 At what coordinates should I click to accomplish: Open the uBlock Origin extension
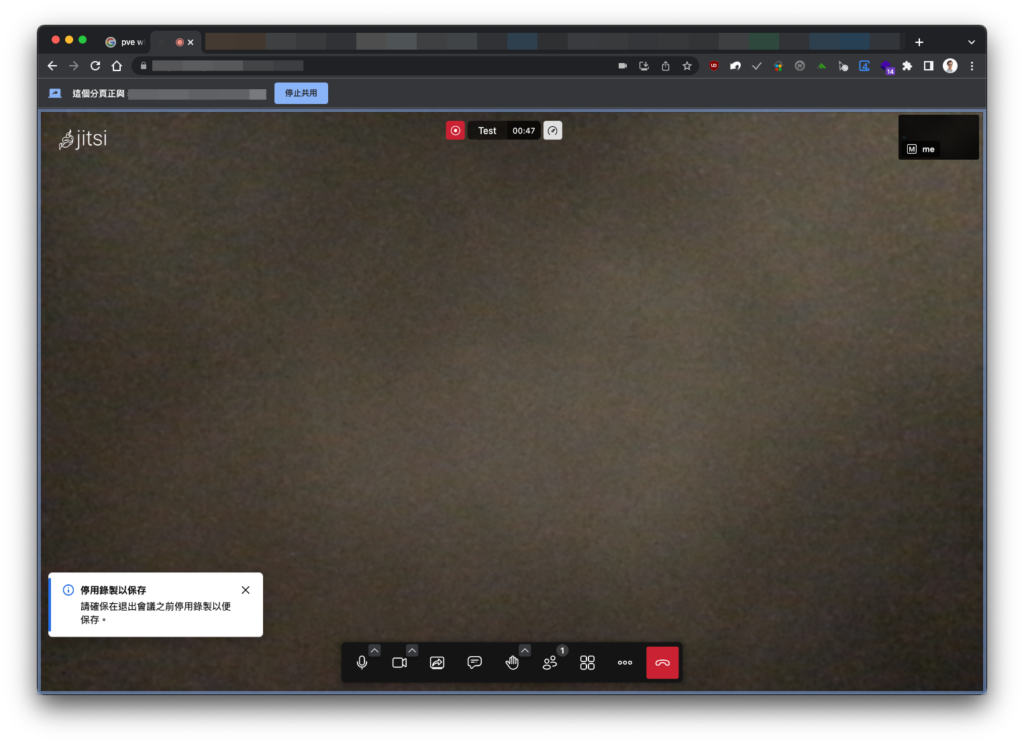tap(714, 66)
